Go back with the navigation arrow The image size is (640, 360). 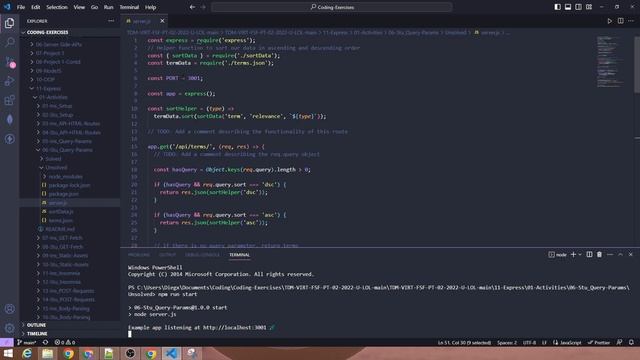pos(192,7)
